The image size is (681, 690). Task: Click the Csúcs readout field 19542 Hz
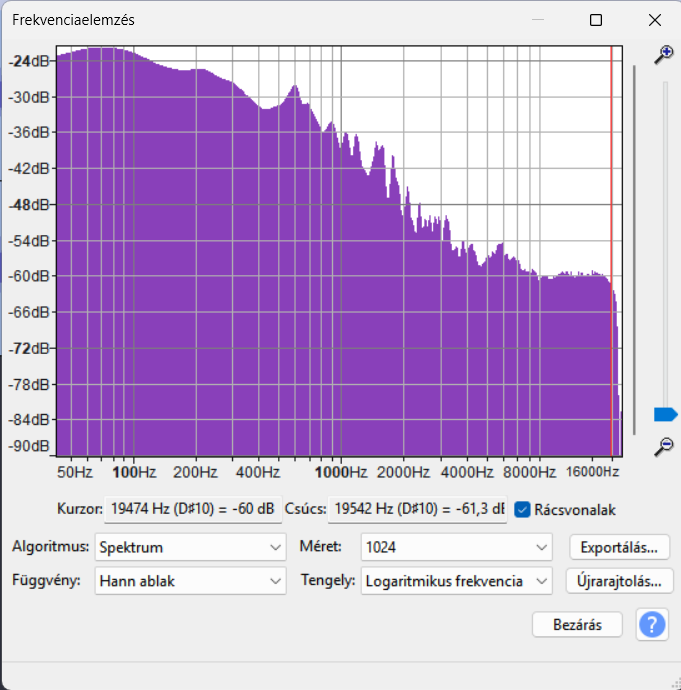[x=417, y=509]
